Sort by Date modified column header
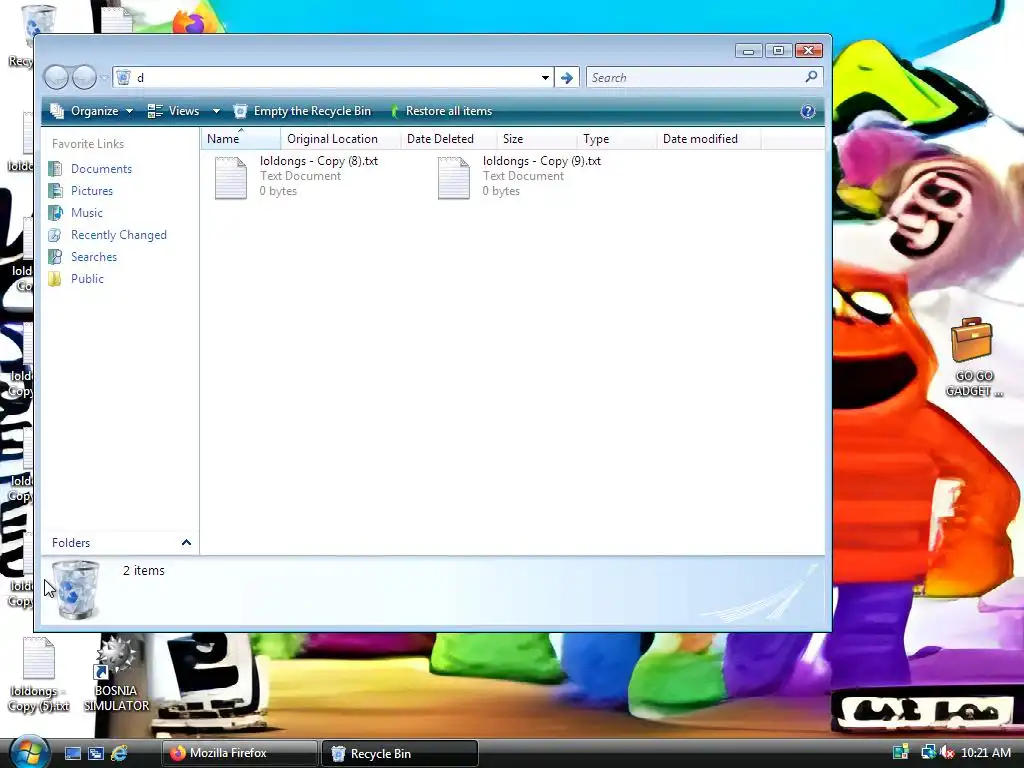Screen dimensions: 1024x768 coord(709,138)
